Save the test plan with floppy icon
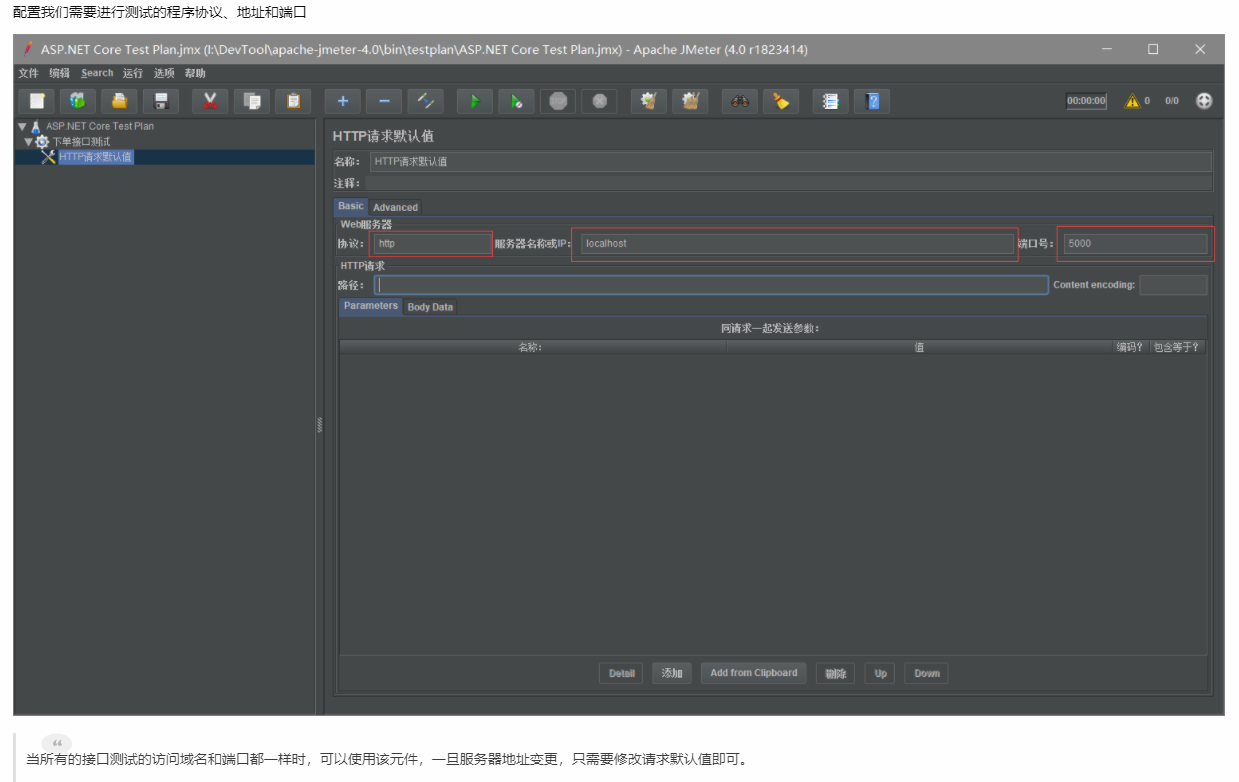Viewport: 1239px width, 782px height. coord(160,101)
